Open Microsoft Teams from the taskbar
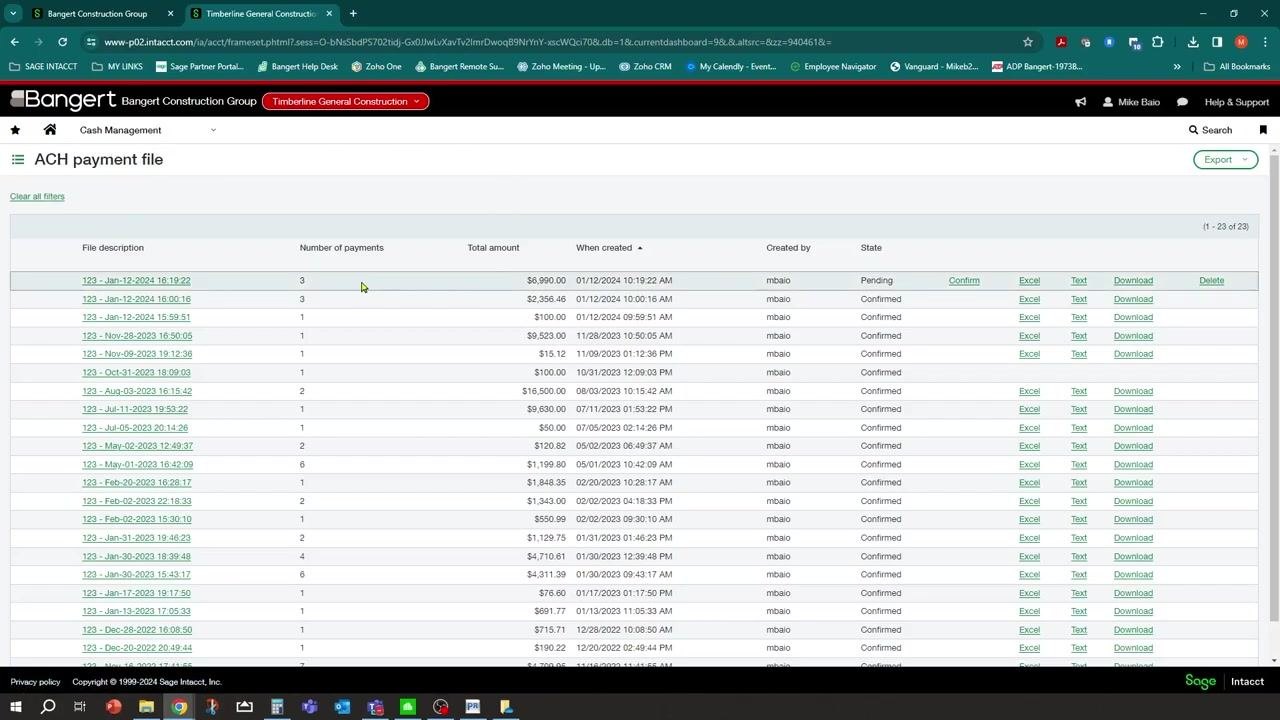 click(x=310, y=707)
